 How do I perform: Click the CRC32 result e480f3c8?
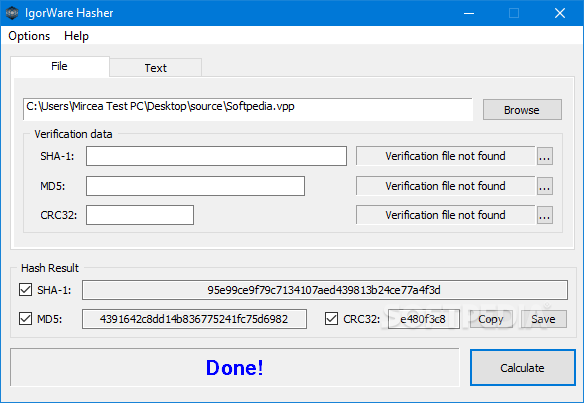pyautogui.click(x=423, y=319)
